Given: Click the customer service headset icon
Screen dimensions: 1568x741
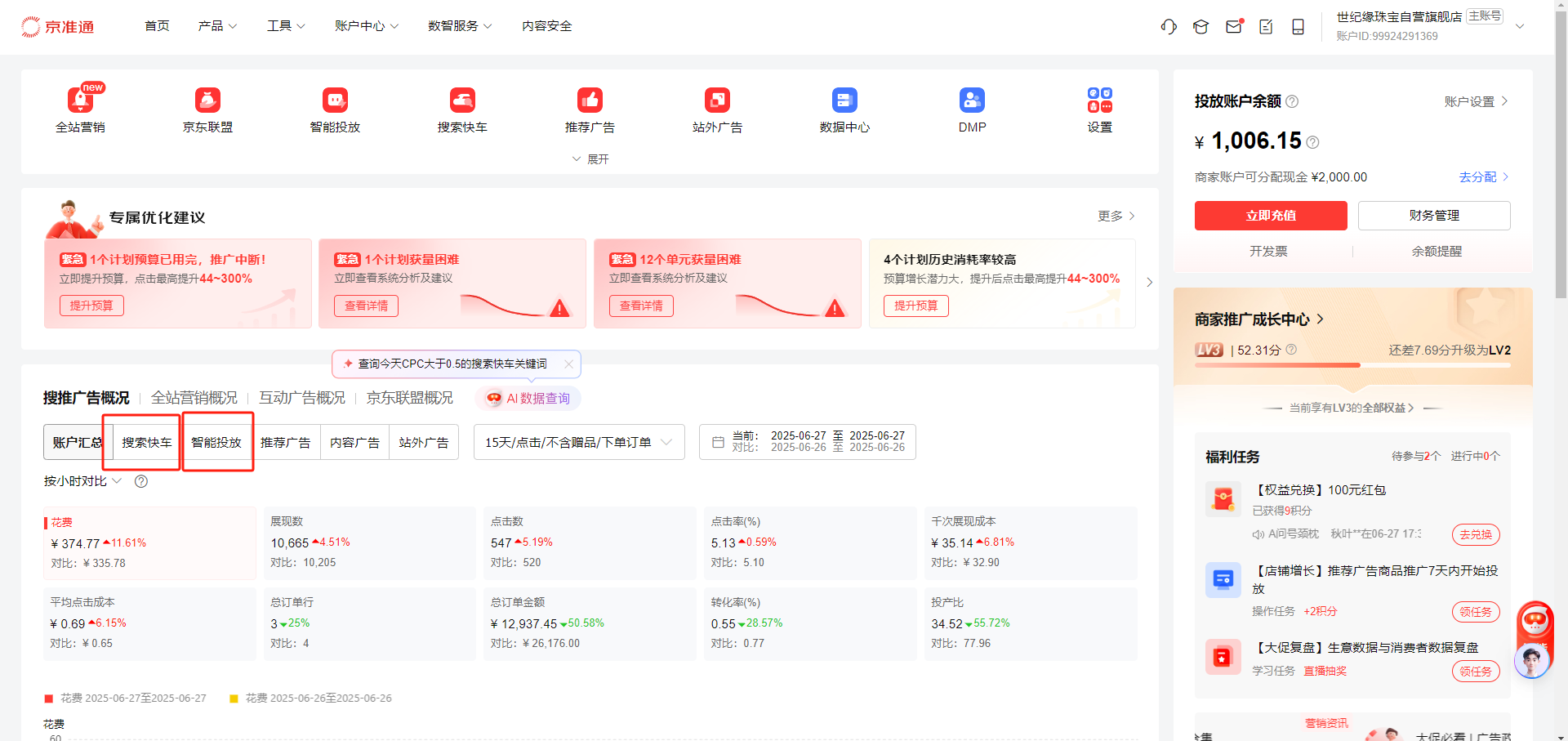Looking at the screenshot, I should click(x=1169, y=27).
